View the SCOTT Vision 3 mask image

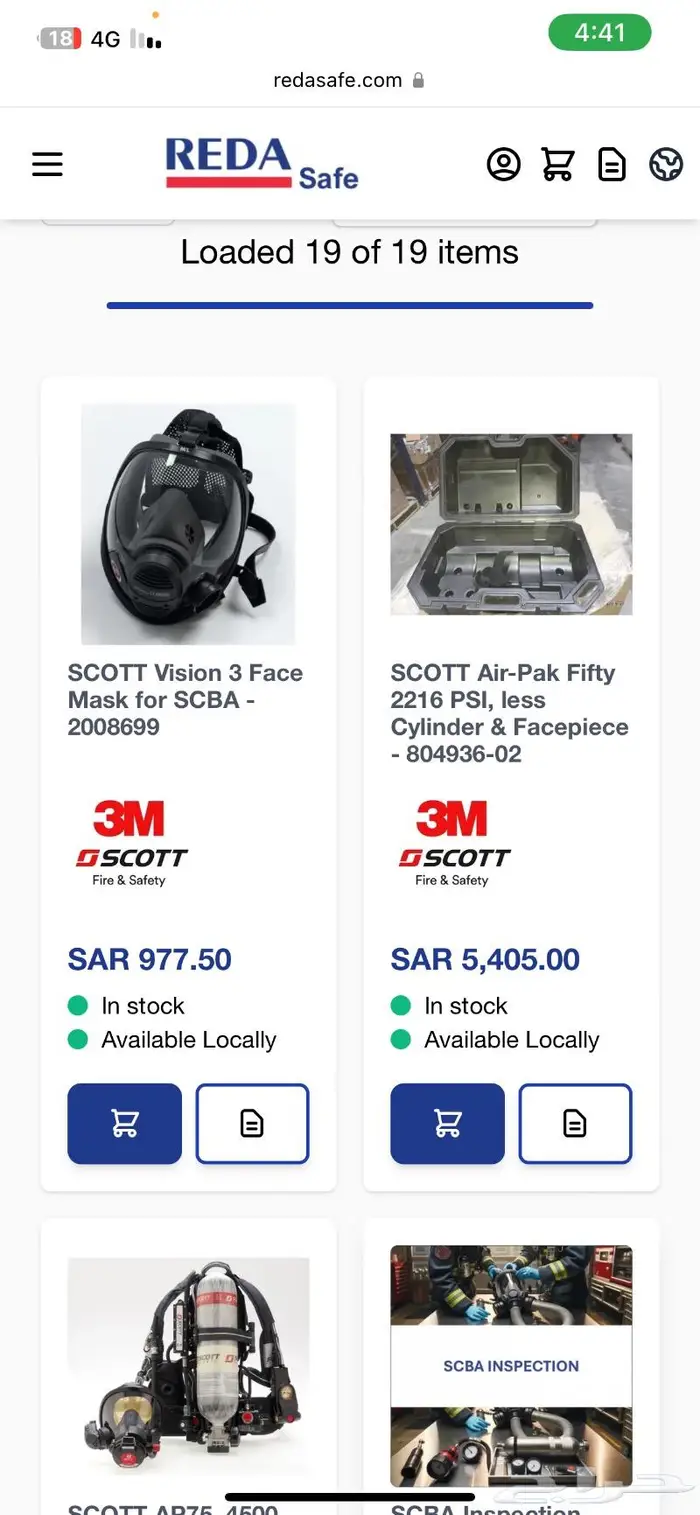click(188, 524)
